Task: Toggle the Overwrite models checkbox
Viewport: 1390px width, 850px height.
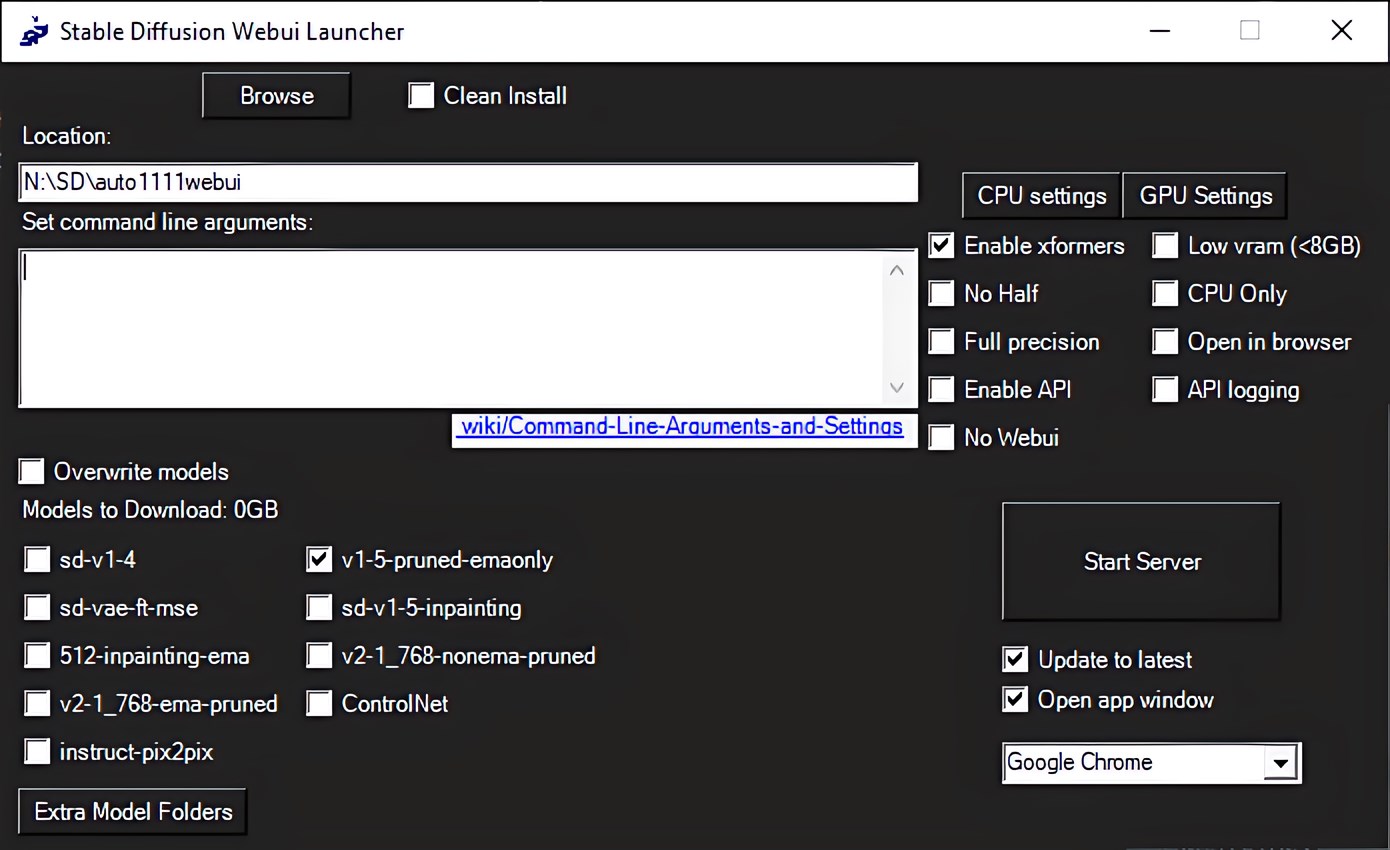Action: (33, 472)
